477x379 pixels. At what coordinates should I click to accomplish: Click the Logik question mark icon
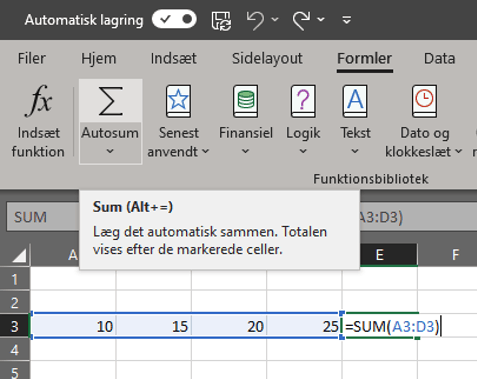tap(303, 101)
